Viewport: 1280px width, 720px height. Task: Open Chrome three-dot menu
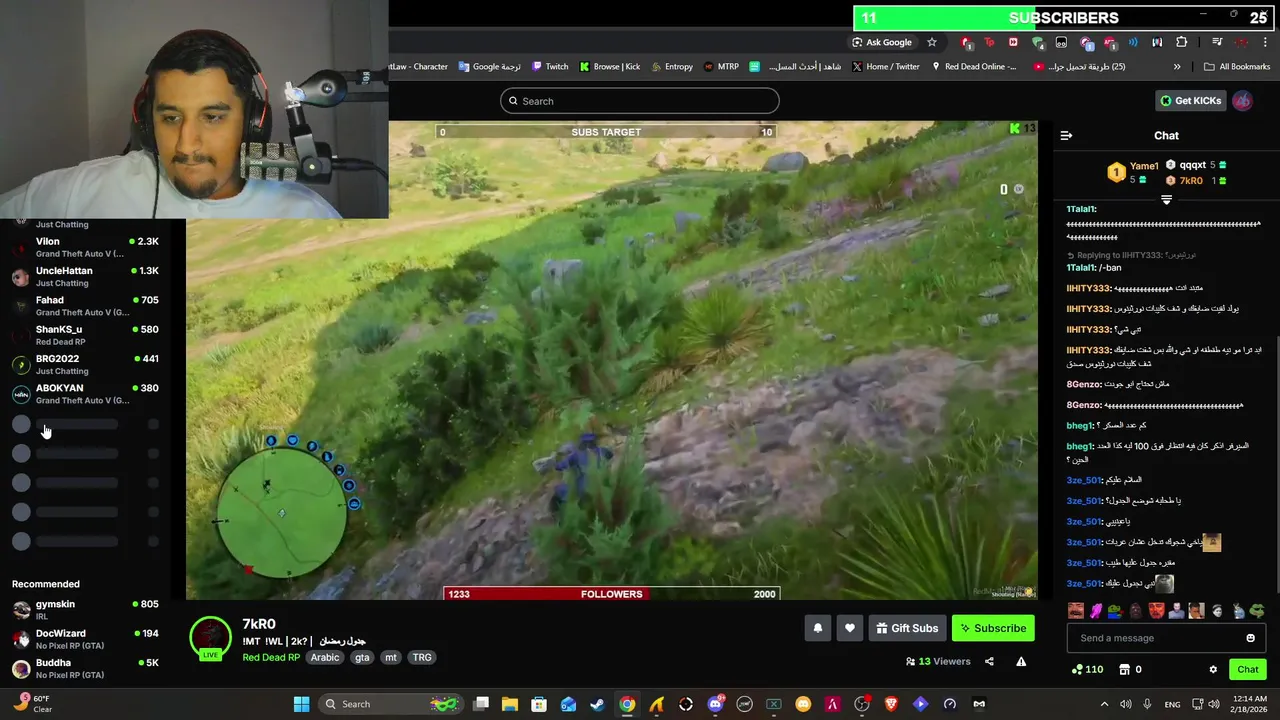coord(1266,42)
